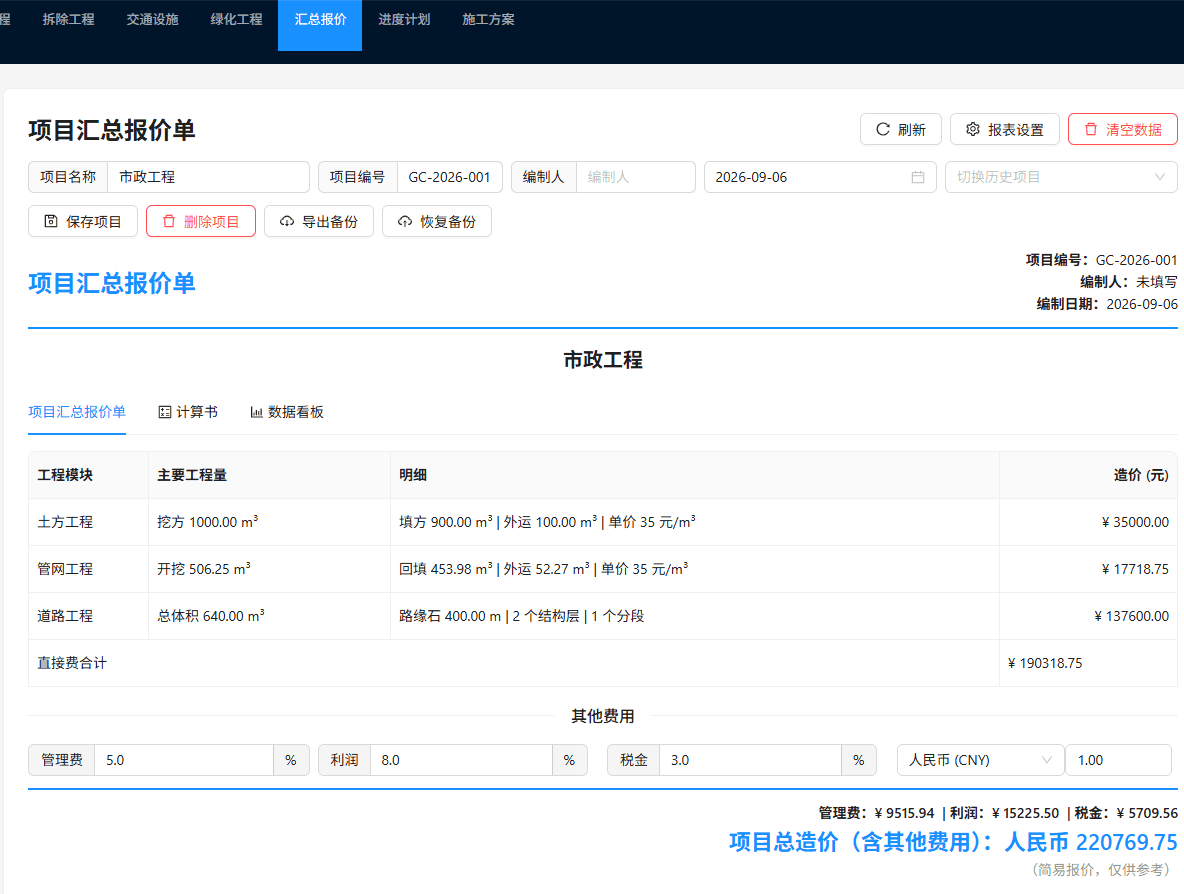The width and height of the screenshot is (1184, 894).
Task: Click the cloud download icon in 导出备份
Action: (x=287, y=221)
